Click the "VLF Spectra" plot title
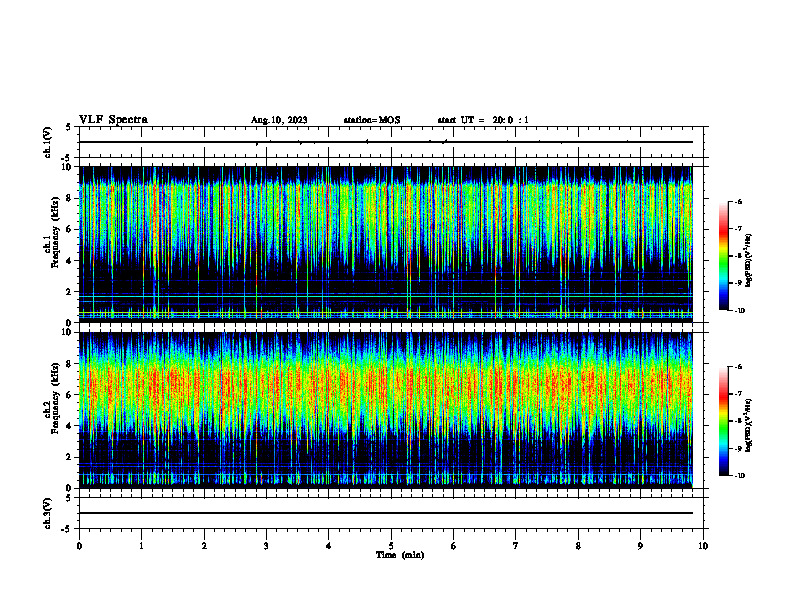792x612 pixels. pos(113,120)
